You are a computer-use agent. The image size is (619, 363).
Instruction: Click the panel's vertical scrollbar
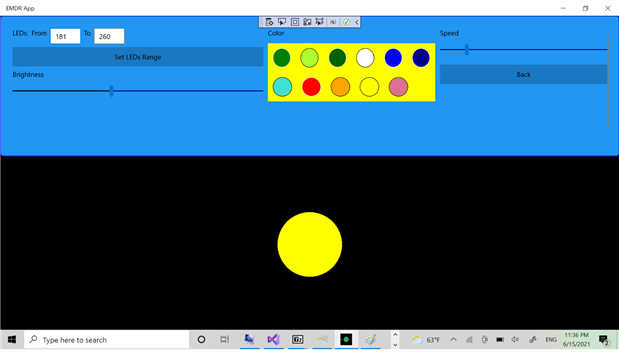click(x=608, y=80)
